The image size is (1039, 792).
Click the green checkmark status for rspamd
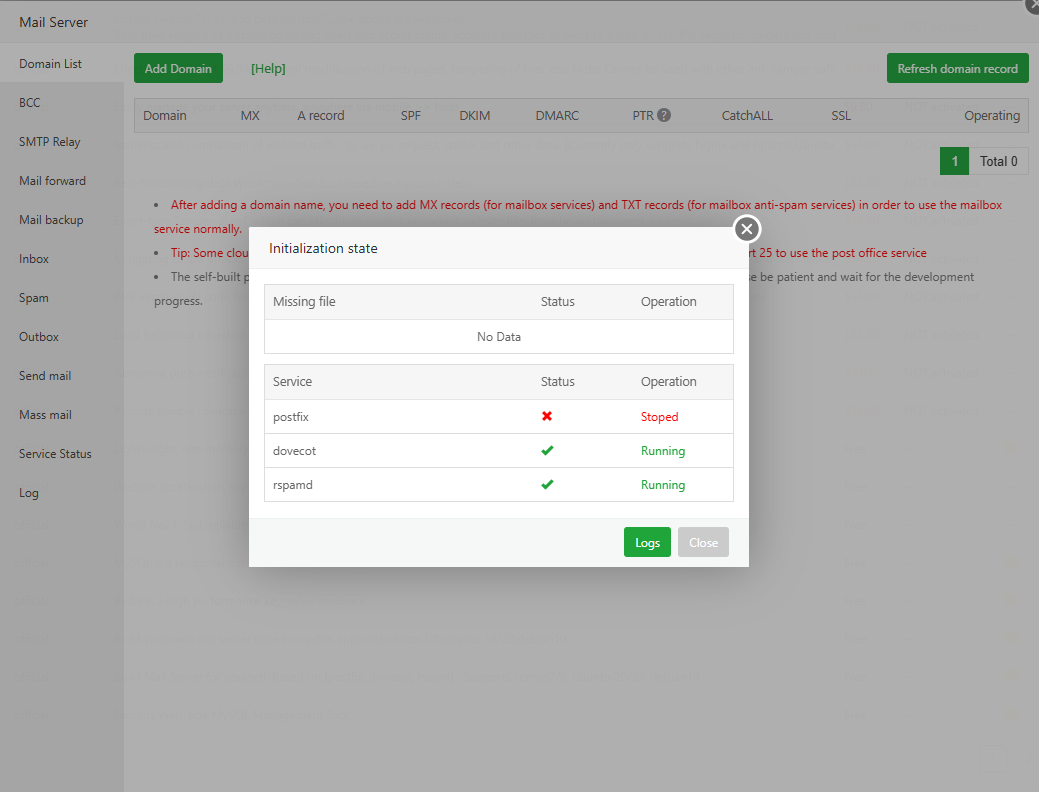coord(547,484)
